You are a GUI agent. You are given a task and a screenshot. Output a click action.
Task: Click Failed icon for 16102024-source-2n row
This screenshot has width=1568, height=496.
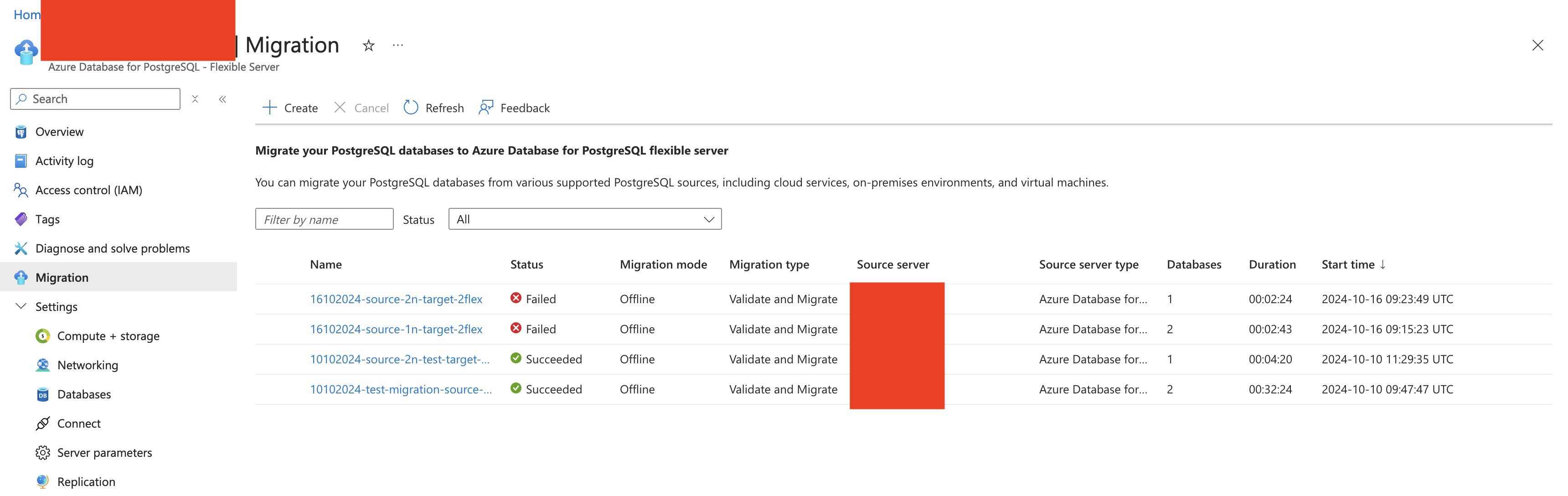click(x=516, y=298)
